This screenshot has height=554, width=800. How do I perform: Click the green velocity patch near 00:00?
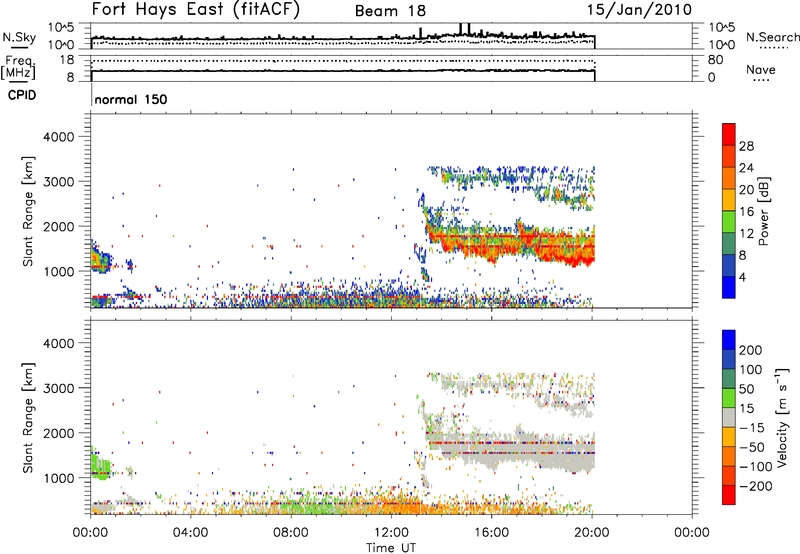(101, 466)
